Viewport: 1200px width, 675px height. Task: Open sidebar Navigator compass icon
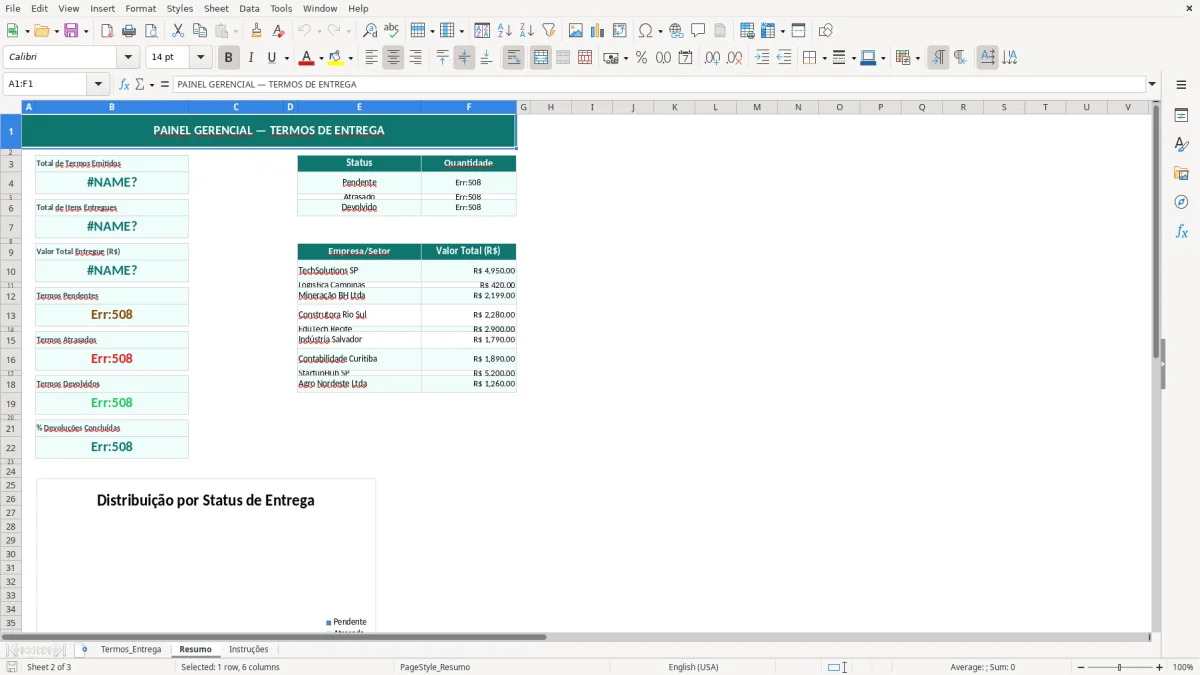(1181, 203)
